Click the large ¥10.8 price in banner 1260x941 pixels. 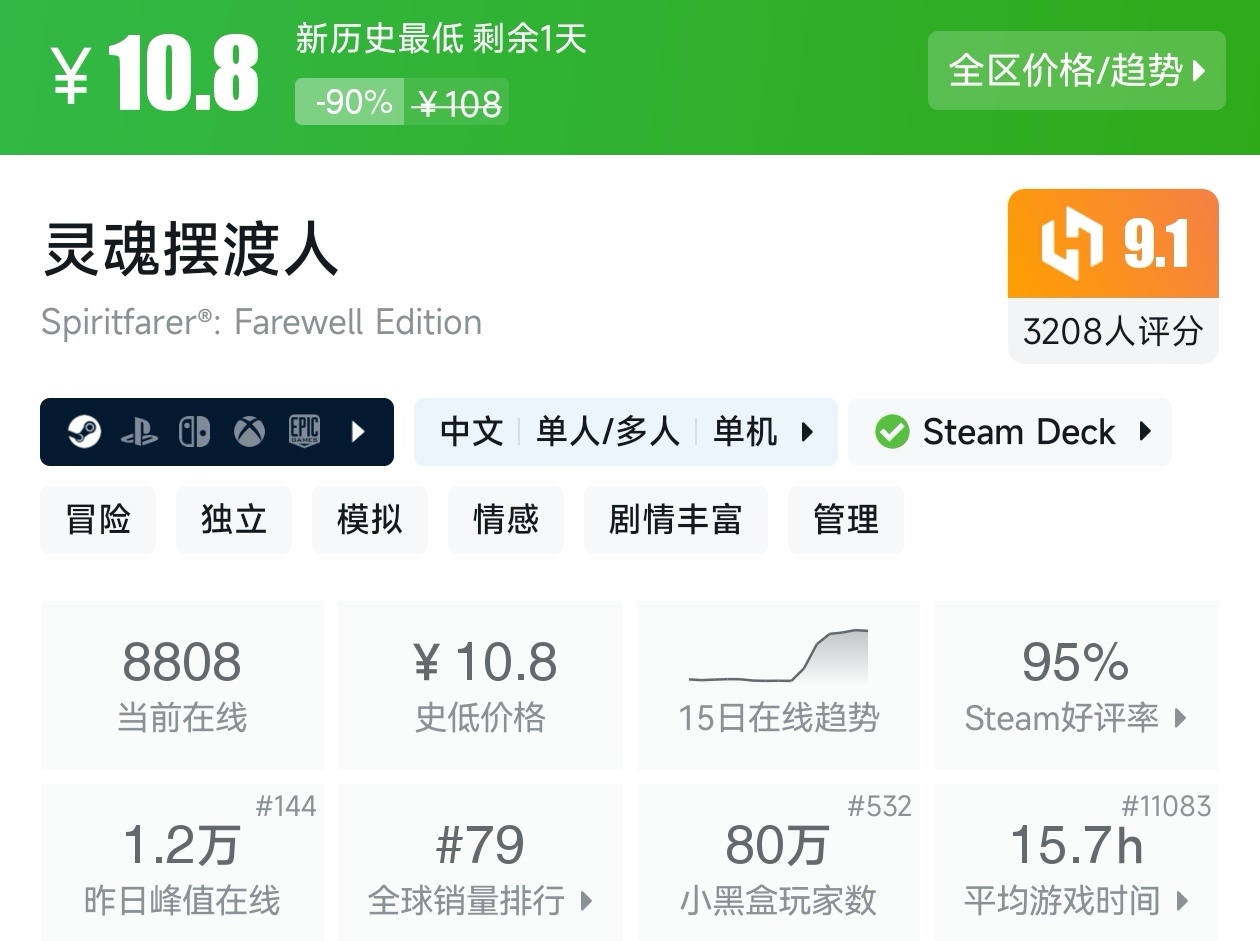155,74
